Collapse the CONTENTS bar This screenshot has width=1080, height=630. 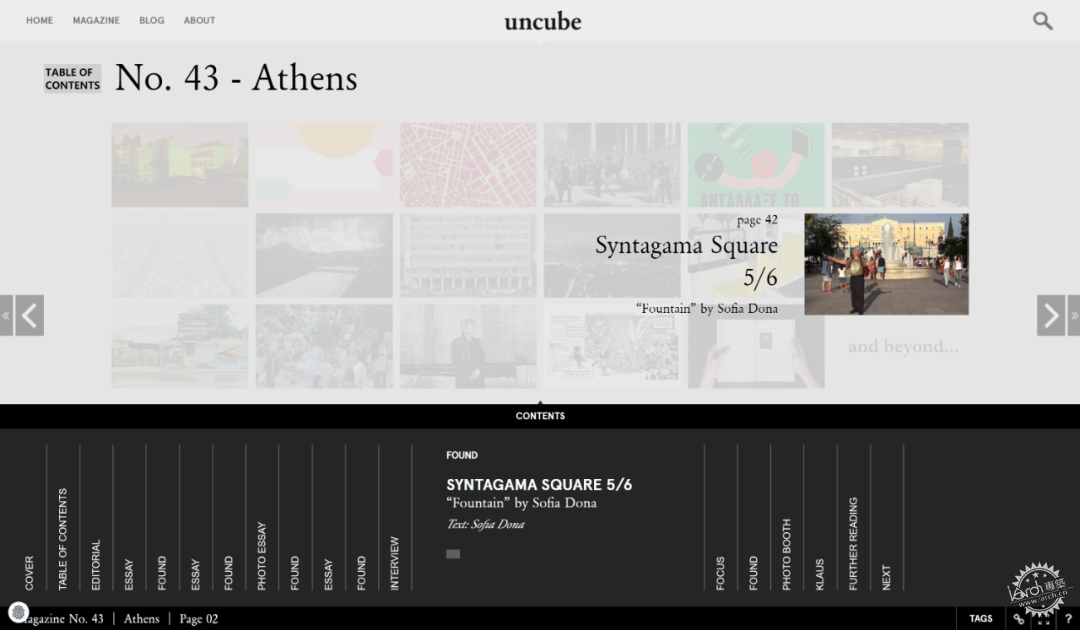pos(540,415)
